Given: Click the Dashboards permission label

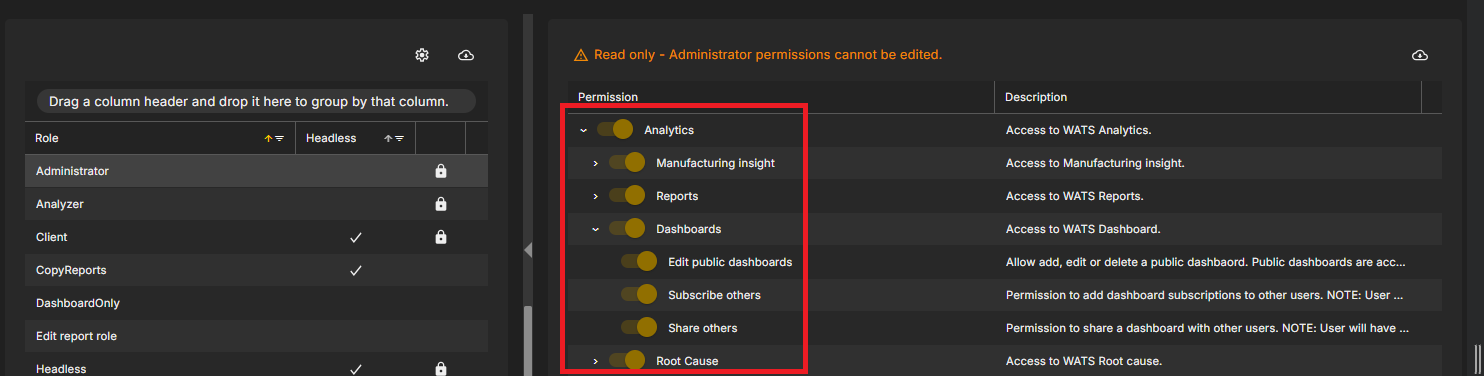Looking at the screenshot, I should click(688, 229).
